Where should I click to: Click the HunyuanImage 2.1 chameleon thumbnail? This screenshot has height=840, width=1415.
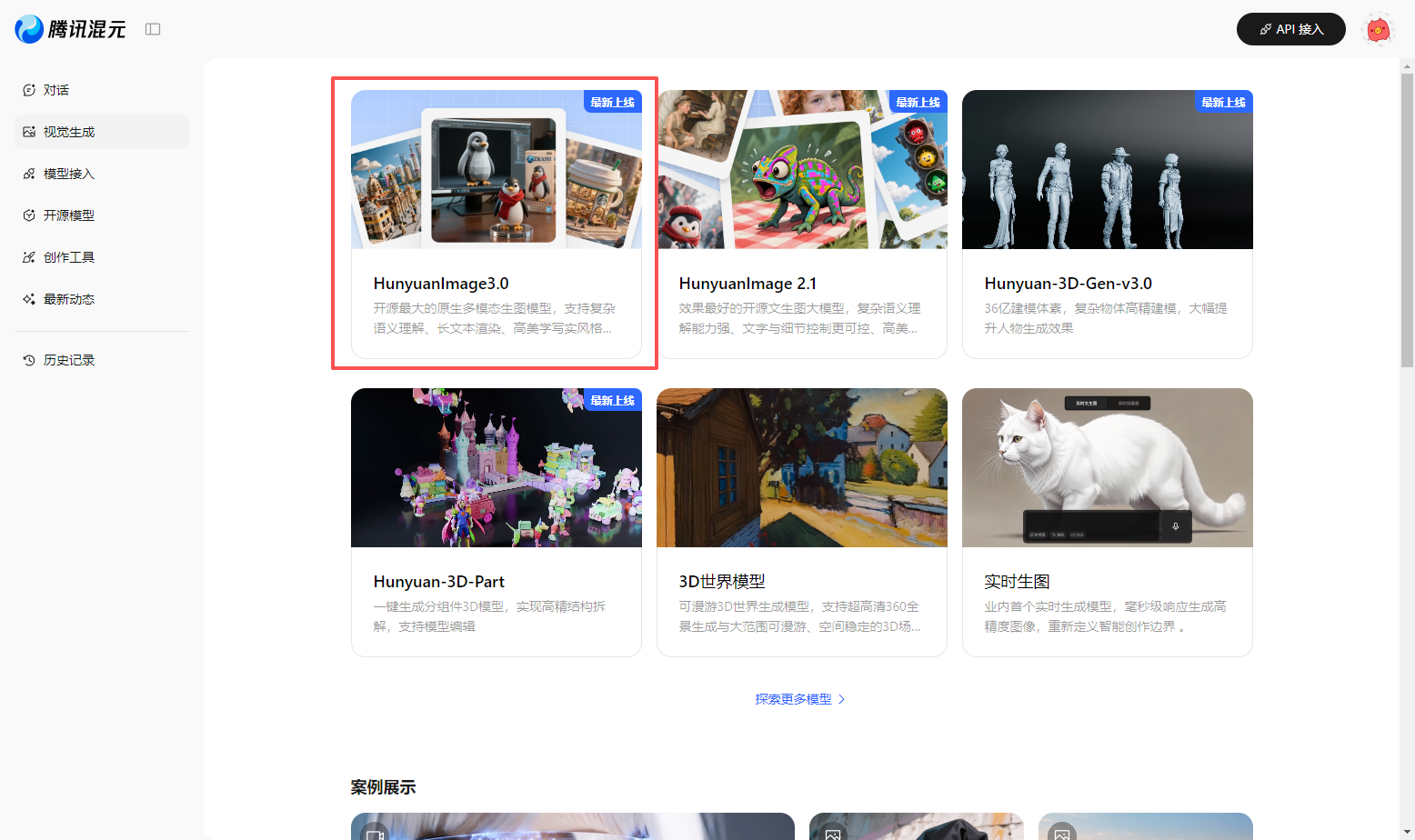pos(802,169)
